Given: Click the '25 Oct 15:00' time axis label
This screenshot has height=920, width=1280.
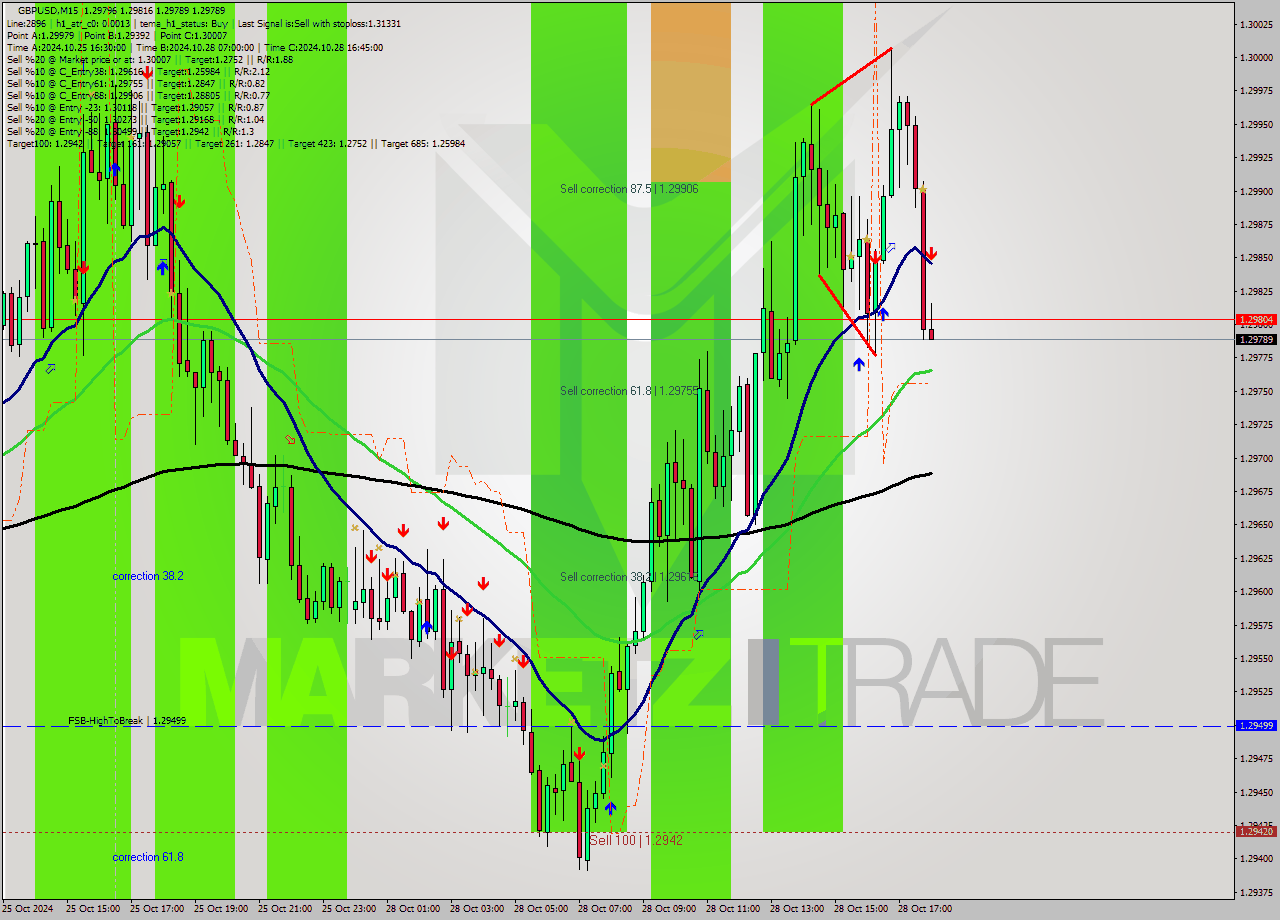Looking at the screenshot, I should pos(93,909).
